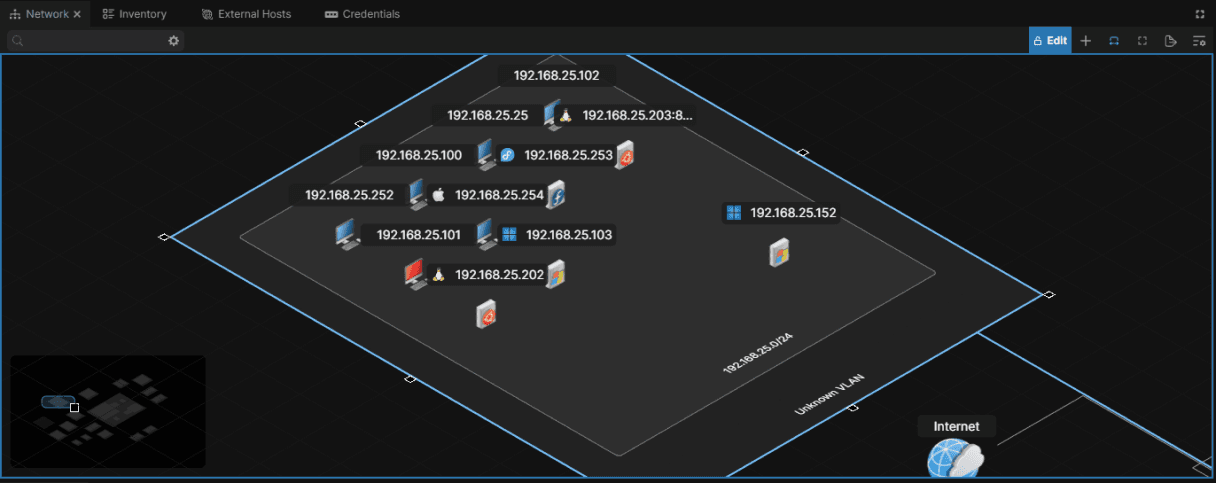Screen dimensions: 1216x483
Task: Select host label 192.168.25.254
Action: click(499, 195)
